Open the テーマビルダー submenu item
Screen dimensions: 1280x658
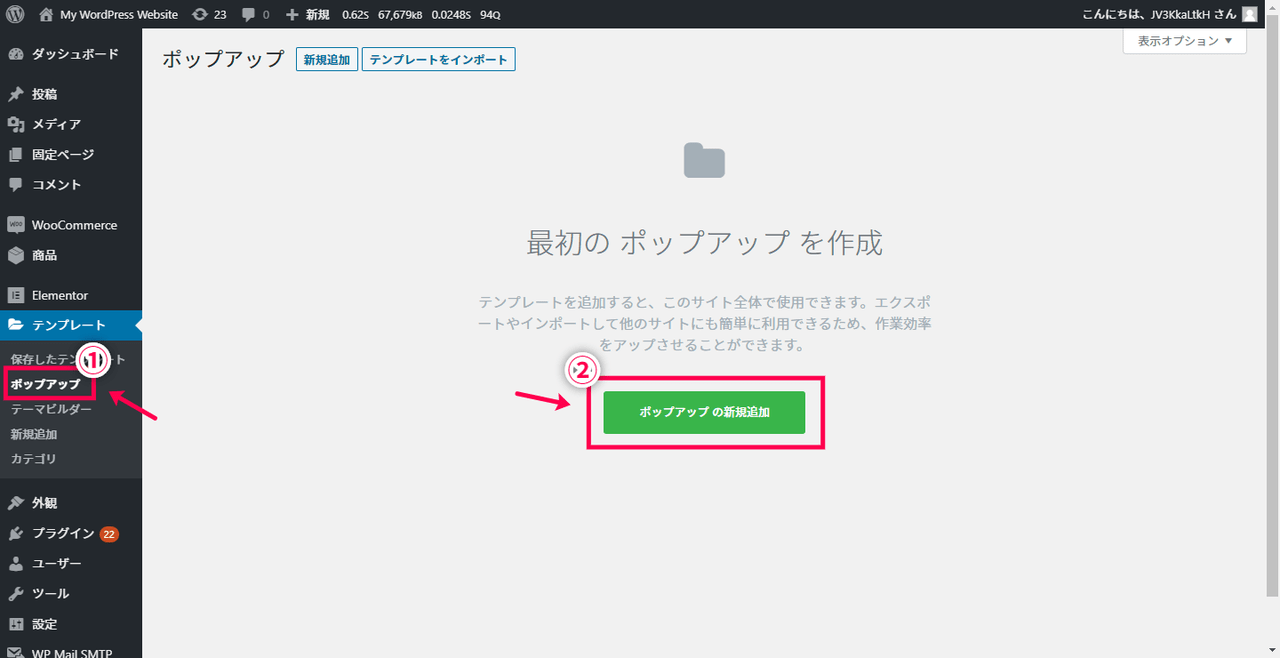[51, 409]
